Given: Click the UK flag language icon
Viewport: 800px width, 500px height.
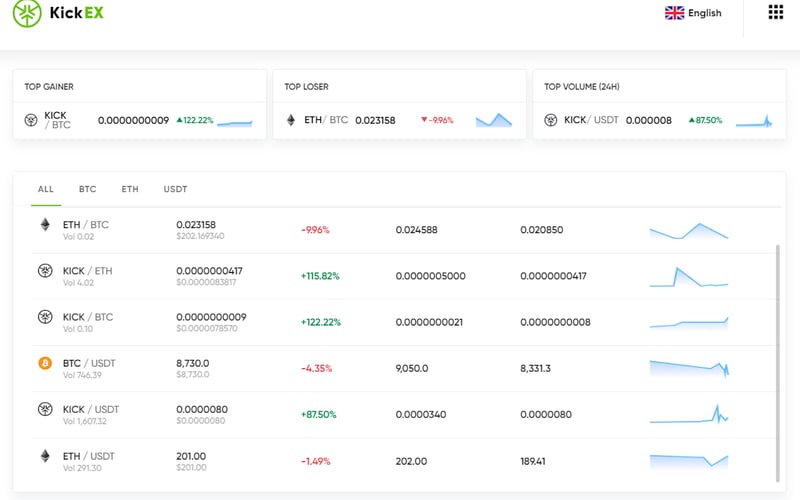Looking at the screenshot, I should point(674,13).
